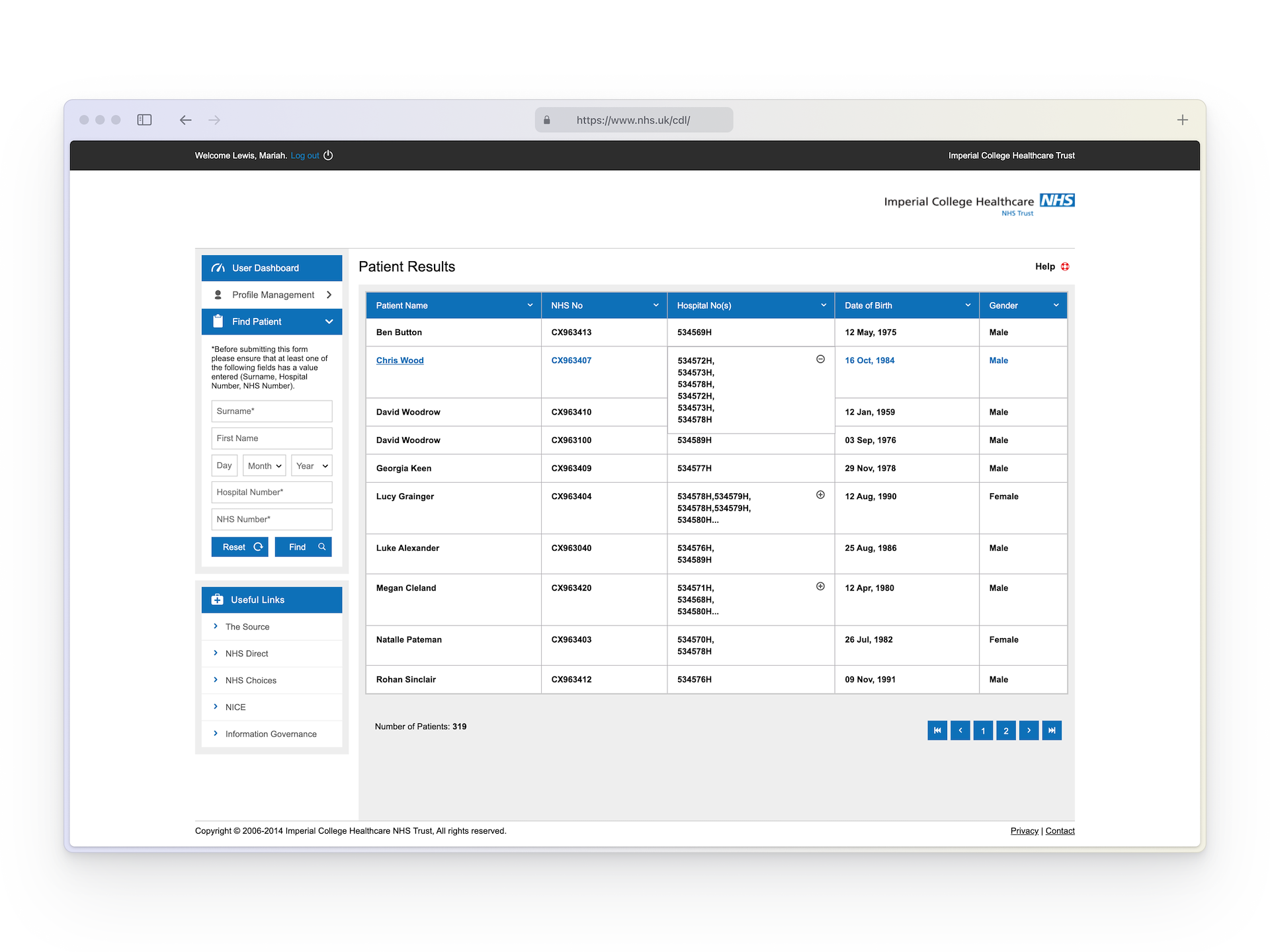
Task: Go to the previous results page arrow
Action: click(960, 731)
